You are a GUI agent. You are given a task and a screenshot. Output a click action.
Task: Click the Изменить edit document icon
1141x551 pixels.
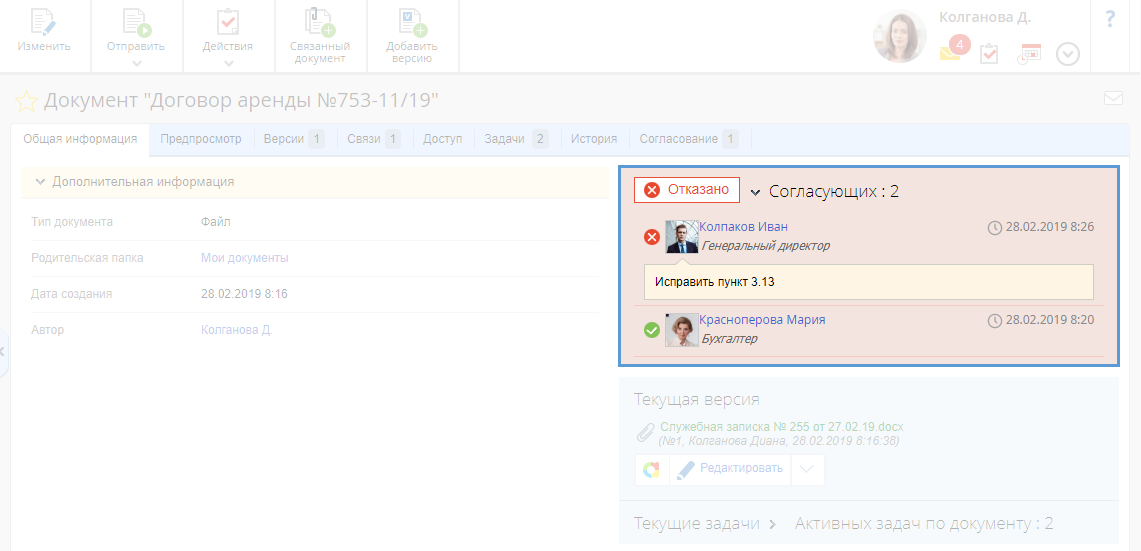tap(44, 24)
